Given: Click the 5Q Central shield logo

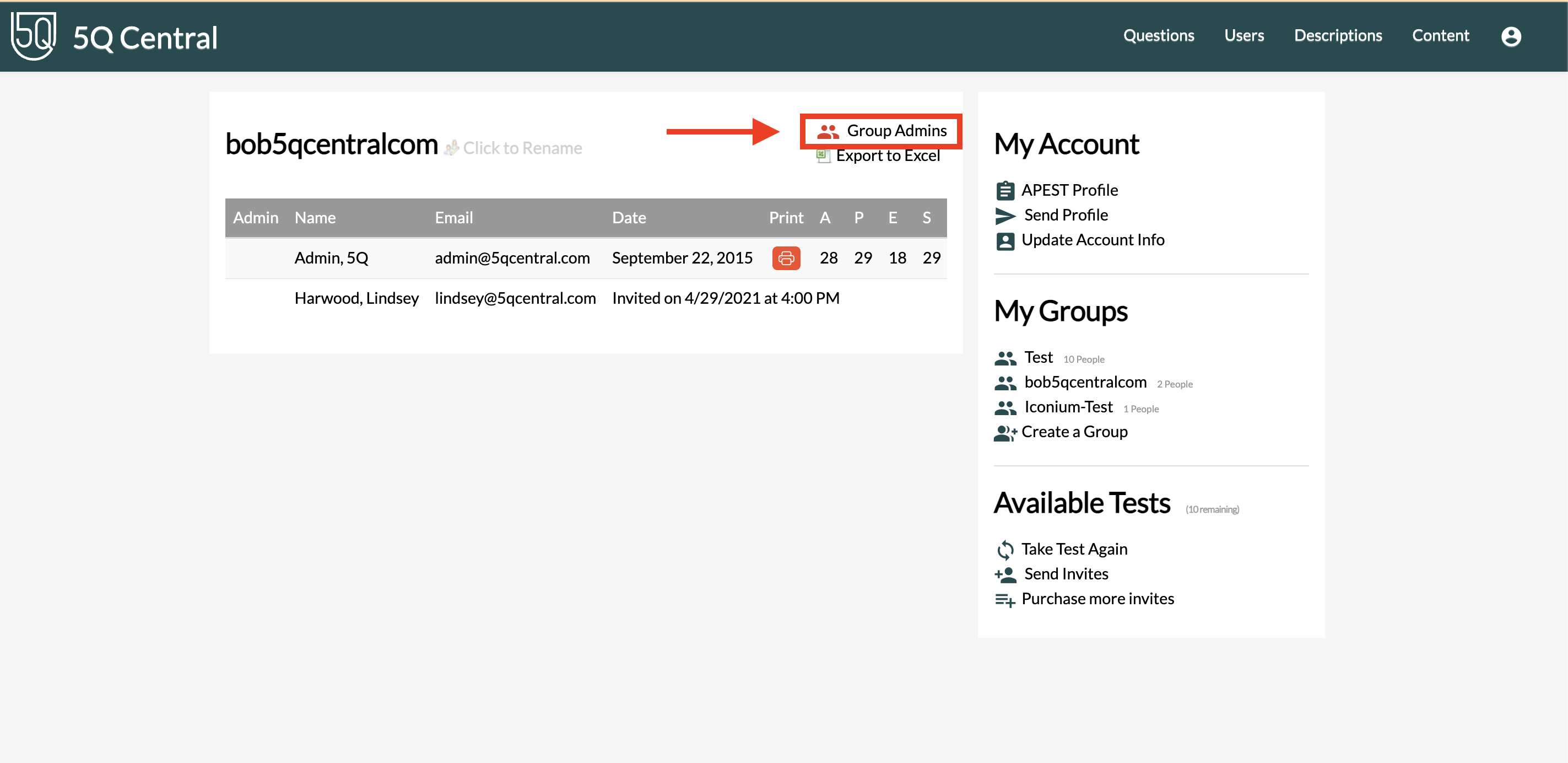Looking at the screenshot, I should click(x=34, y=36).
